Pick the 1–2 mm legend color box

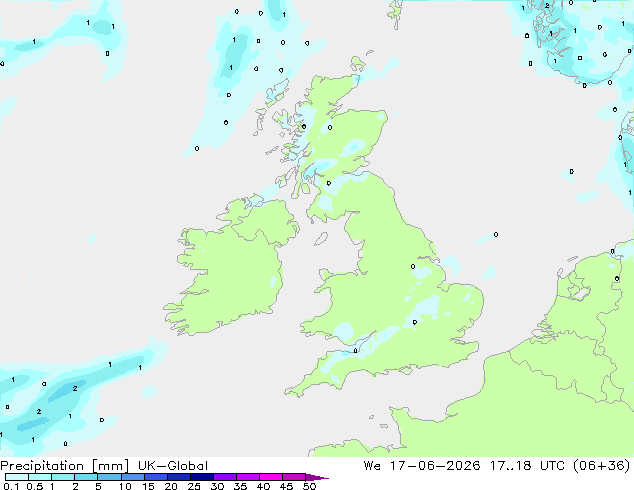click(x=63, y=477)
